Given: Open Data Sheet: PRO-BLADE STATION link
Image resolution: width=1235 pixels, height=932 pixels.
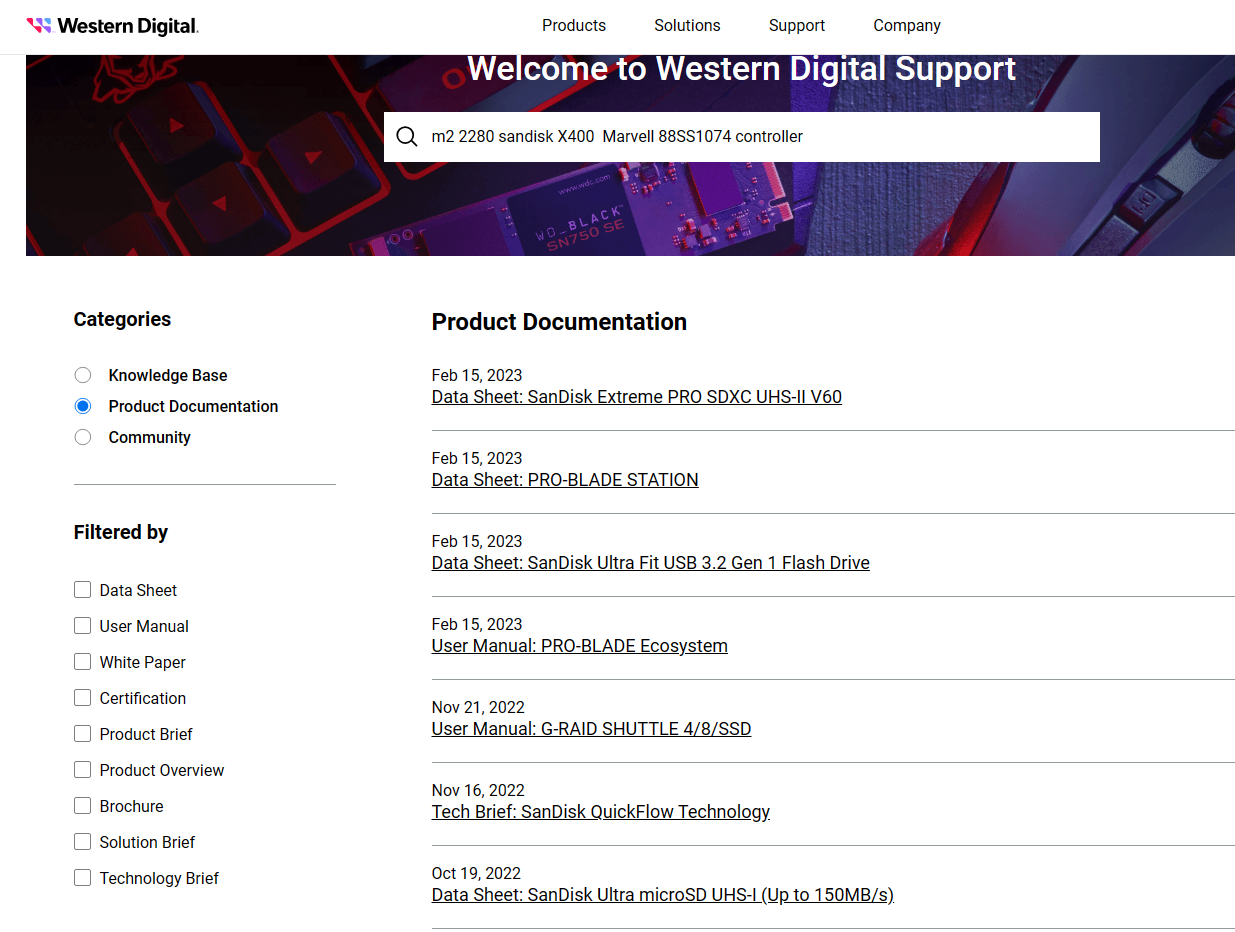Looking at the screenshot, I should [x=565, y=480].
